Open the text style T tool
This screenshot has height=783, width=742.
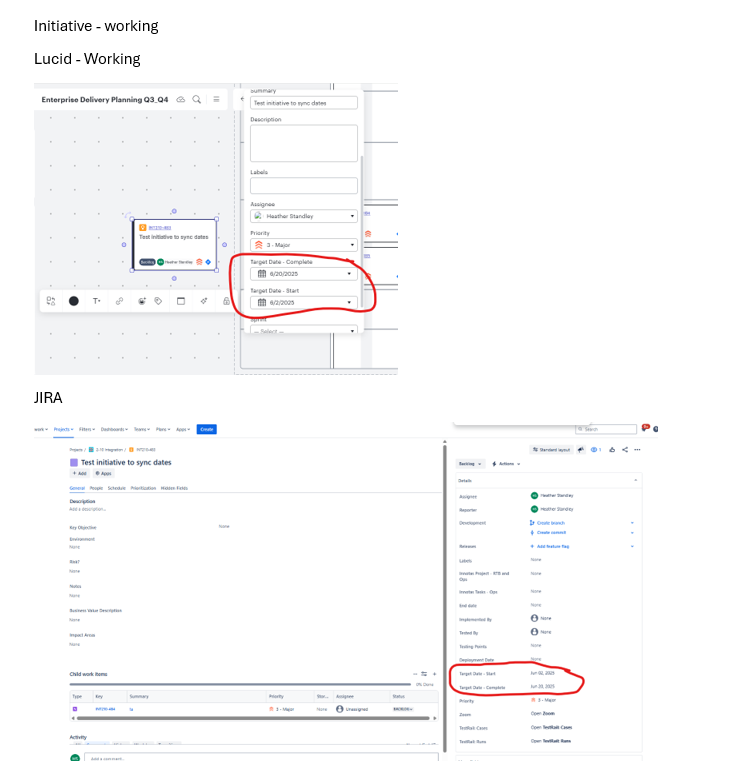(96, 301)
